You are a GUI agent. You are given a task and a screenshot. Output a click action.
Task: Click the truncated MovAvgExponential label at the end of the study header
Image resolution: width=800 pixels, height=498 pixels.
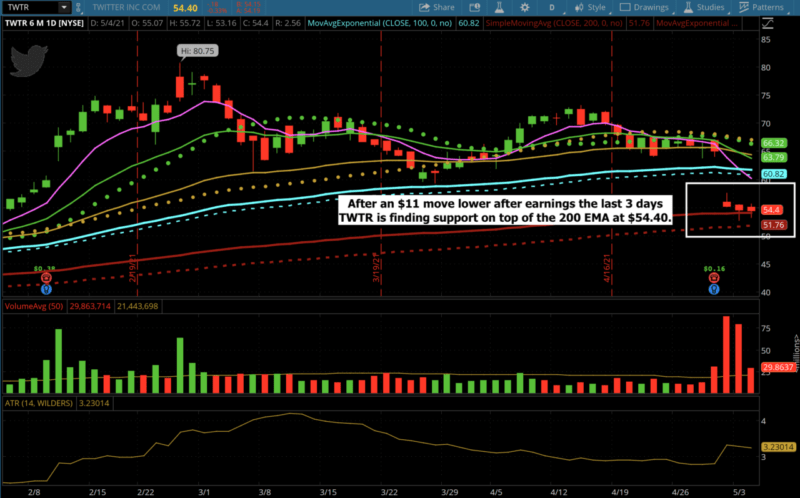coord(696,23)
